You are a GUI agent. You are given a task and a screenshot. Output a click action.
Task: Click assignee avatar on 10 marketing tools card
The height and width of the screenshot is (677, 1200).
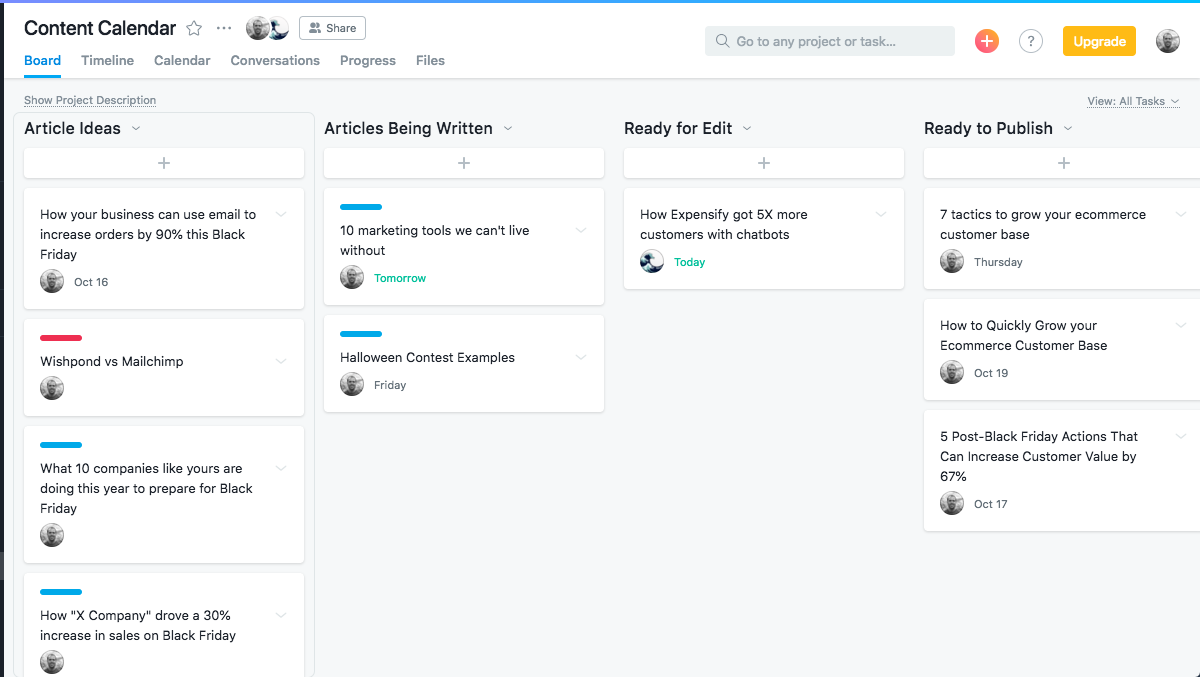tap(352, 278)
